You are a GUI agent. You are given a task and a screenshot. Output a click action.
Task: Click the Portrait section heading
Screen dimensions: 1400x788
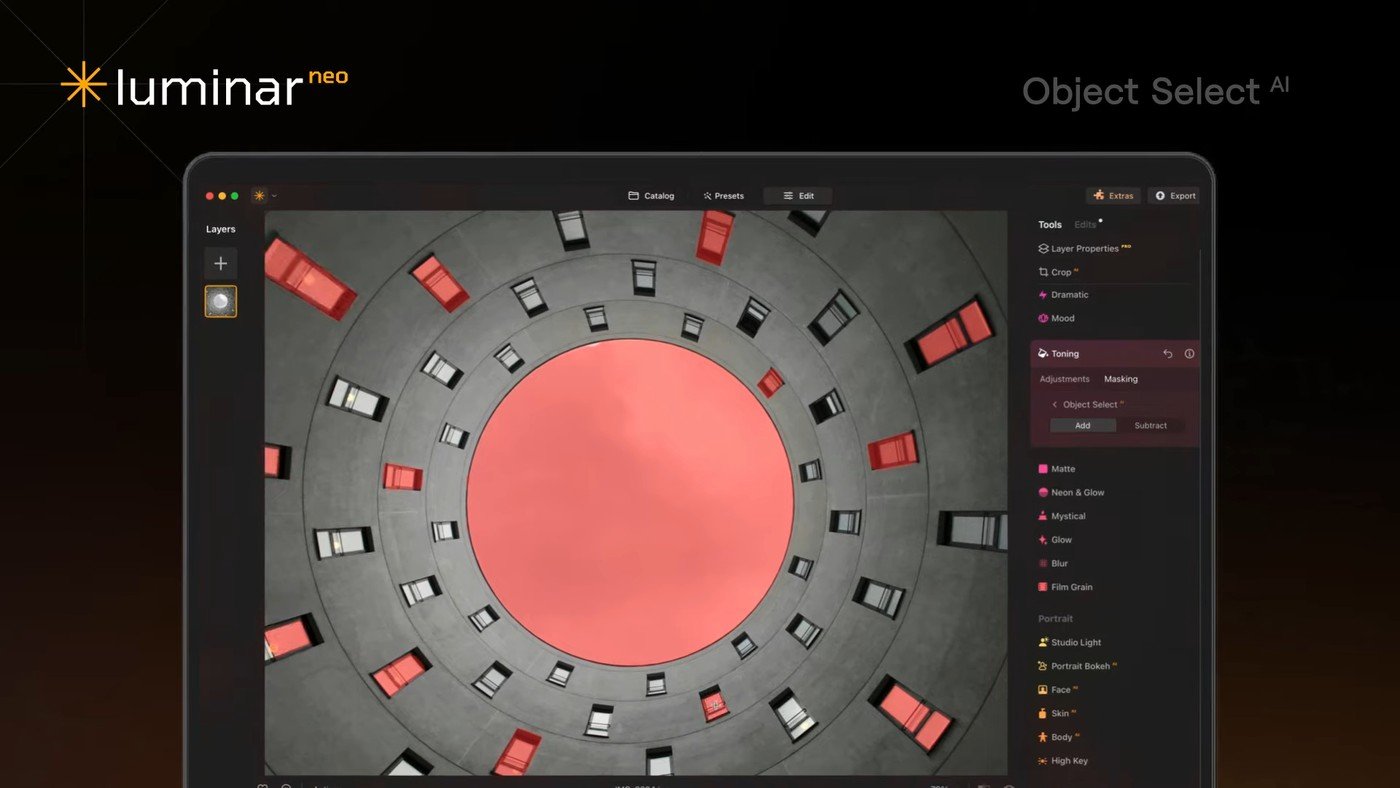pos(1055,619)
